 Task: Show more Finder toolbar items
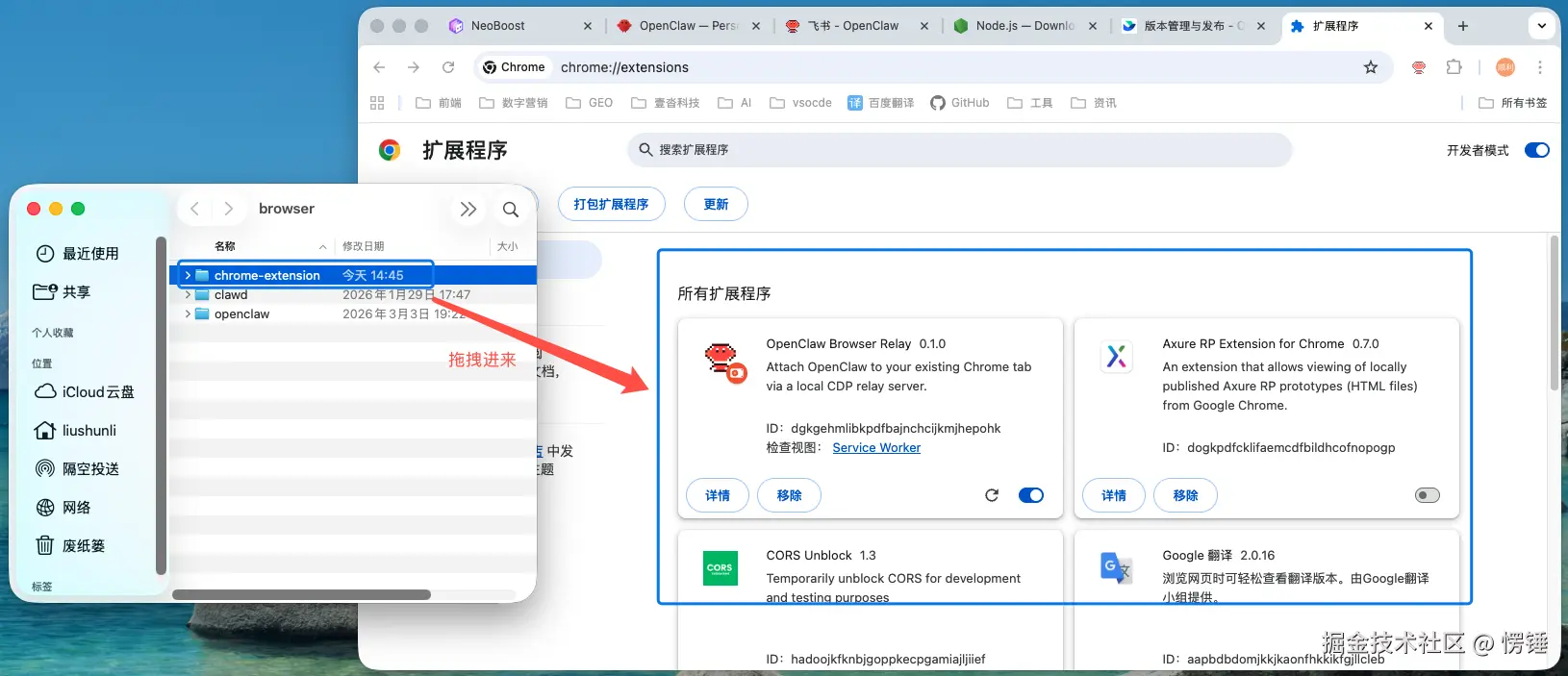coord(468,209)
